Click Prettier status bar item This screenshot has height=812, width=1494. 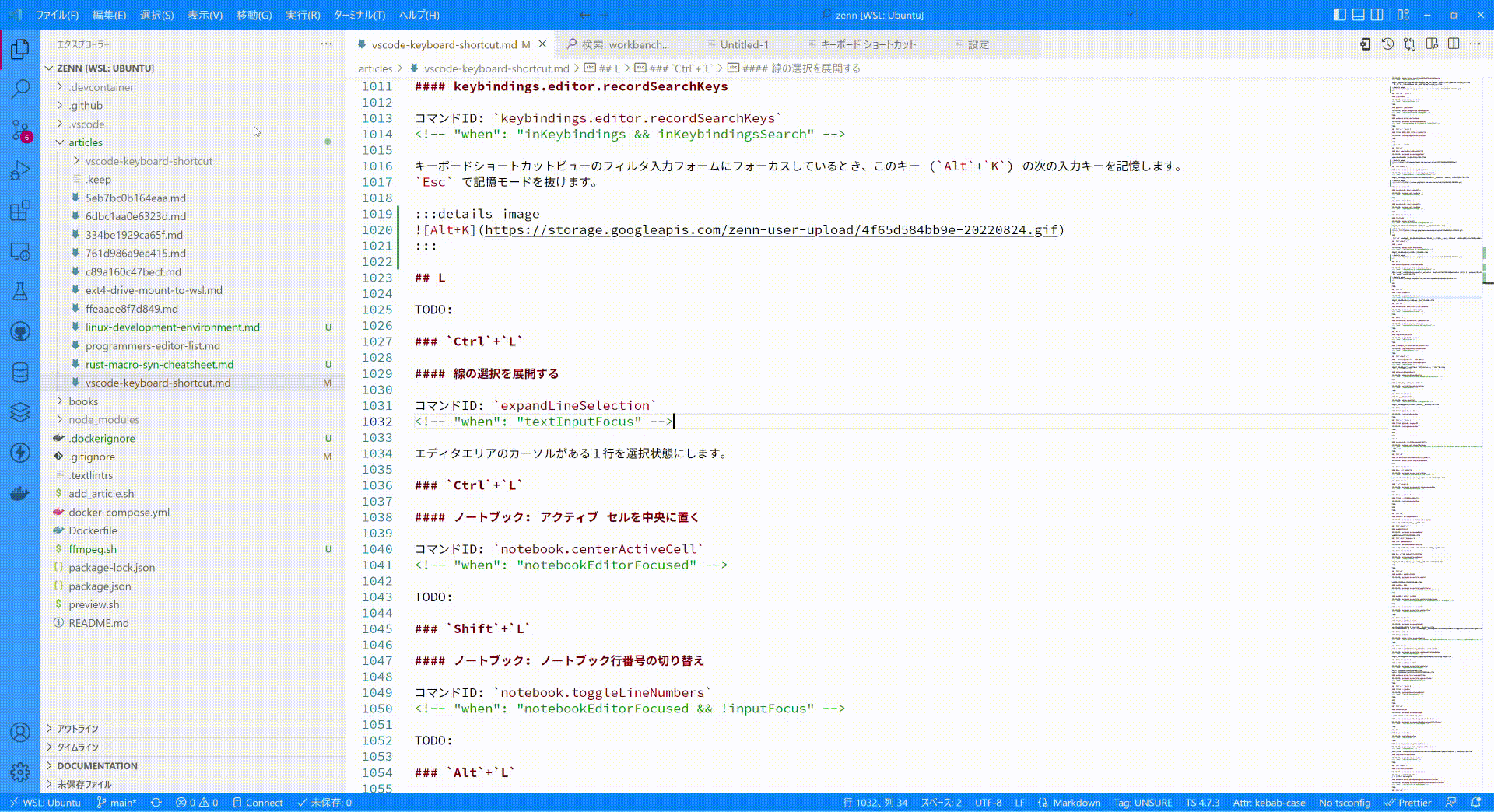click(x=1408, y=803)
